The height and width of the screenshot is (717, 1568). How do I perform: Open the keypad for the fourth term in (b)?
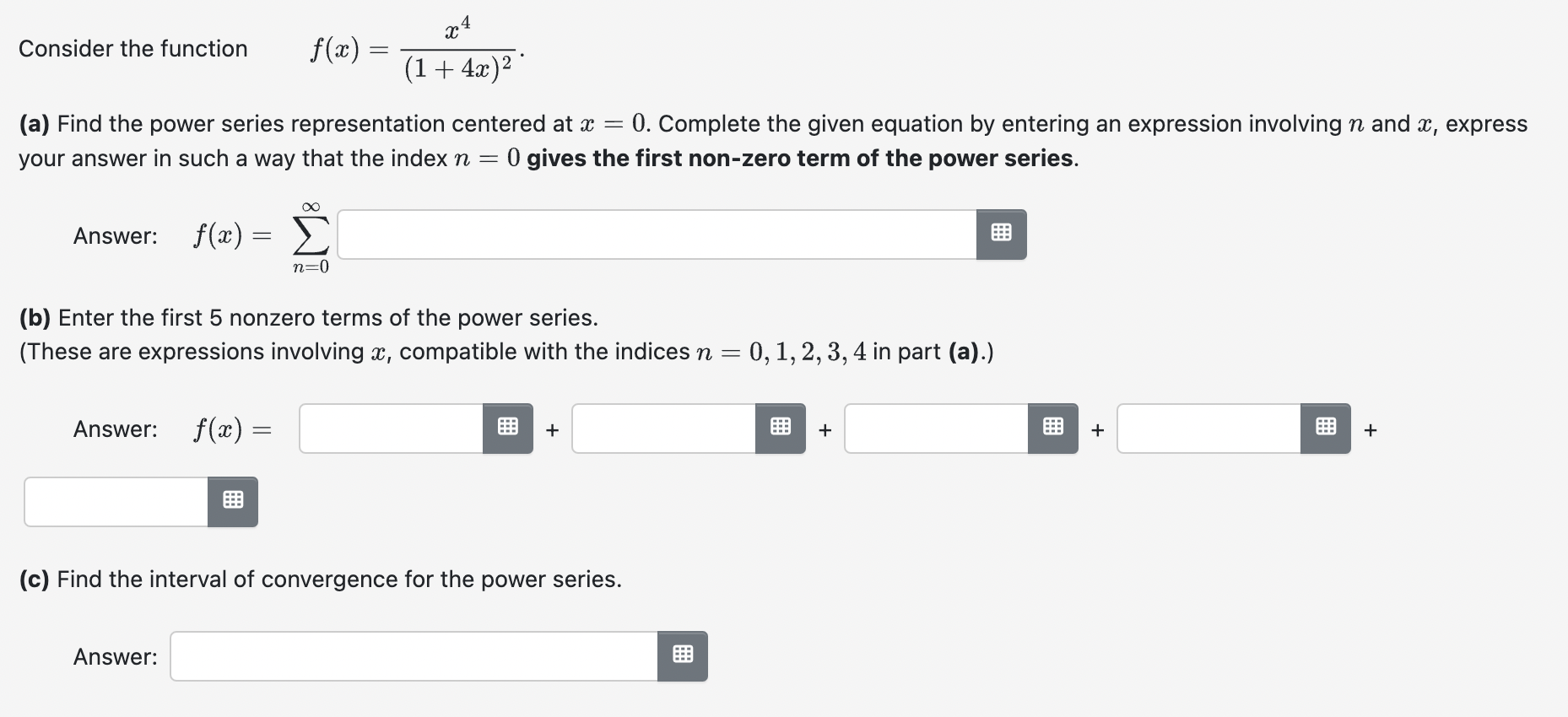pos(1325,428)
